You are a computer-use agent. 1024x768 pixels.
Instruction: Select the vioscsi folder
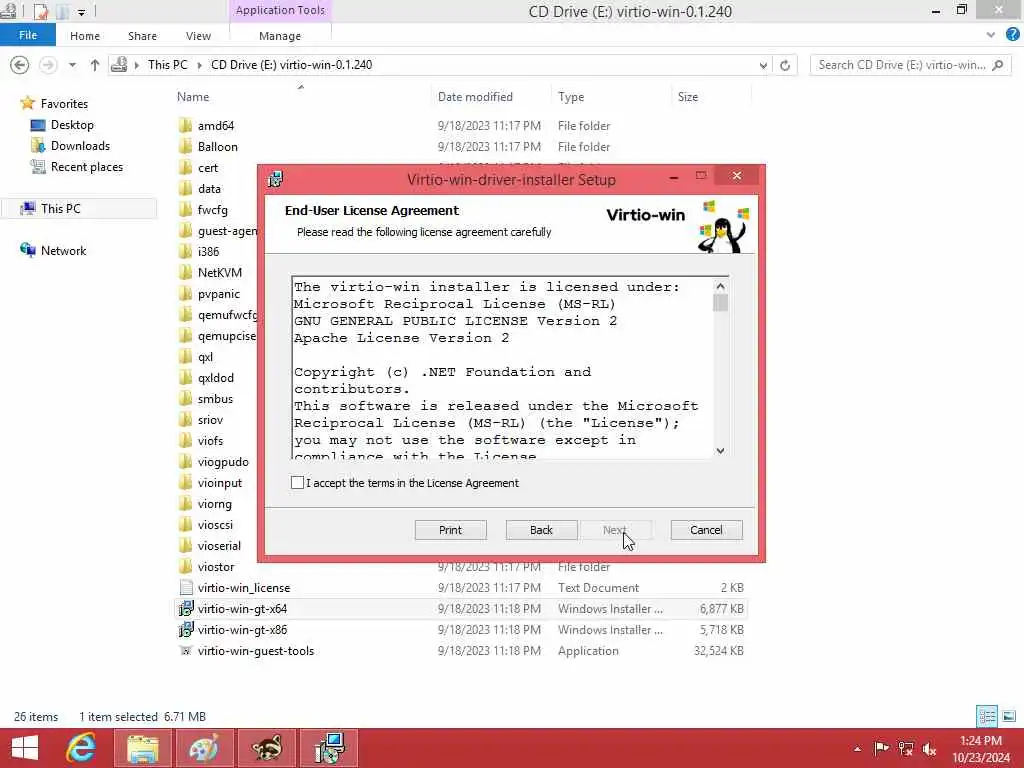(215, 524)
